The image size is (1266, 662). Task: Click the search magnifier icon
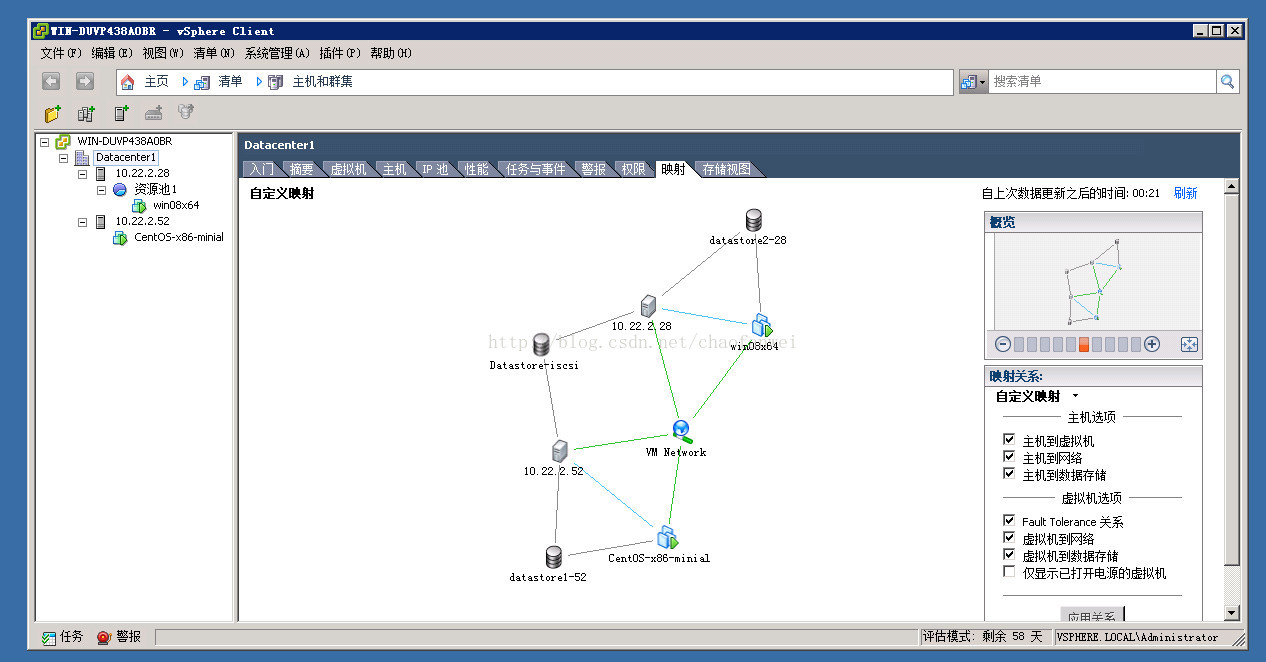pos(1228,82)
